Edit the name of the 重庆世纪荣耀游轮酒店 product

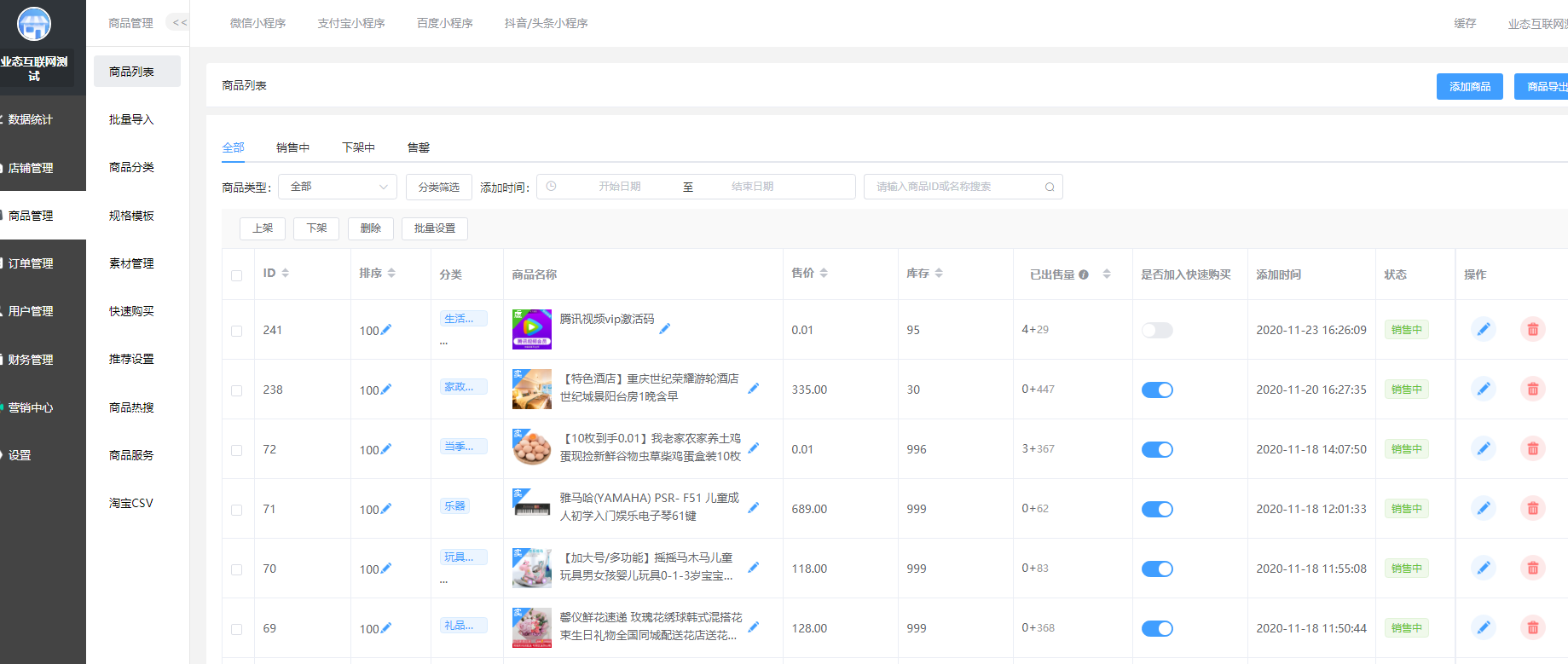754,388
